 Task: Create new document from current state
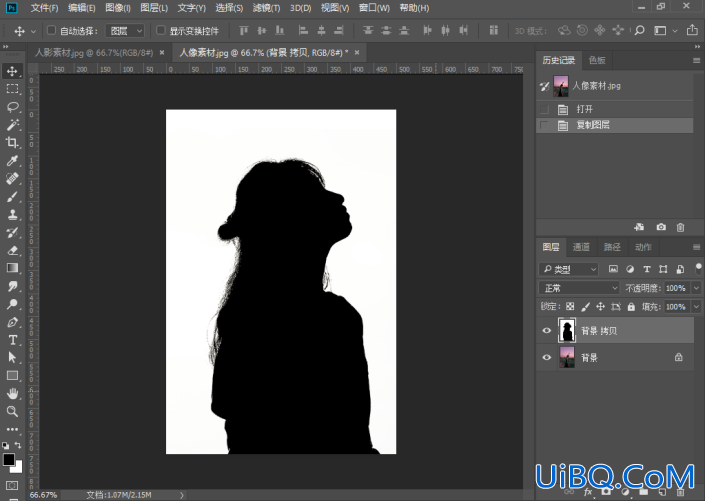[x=639, y=227]
